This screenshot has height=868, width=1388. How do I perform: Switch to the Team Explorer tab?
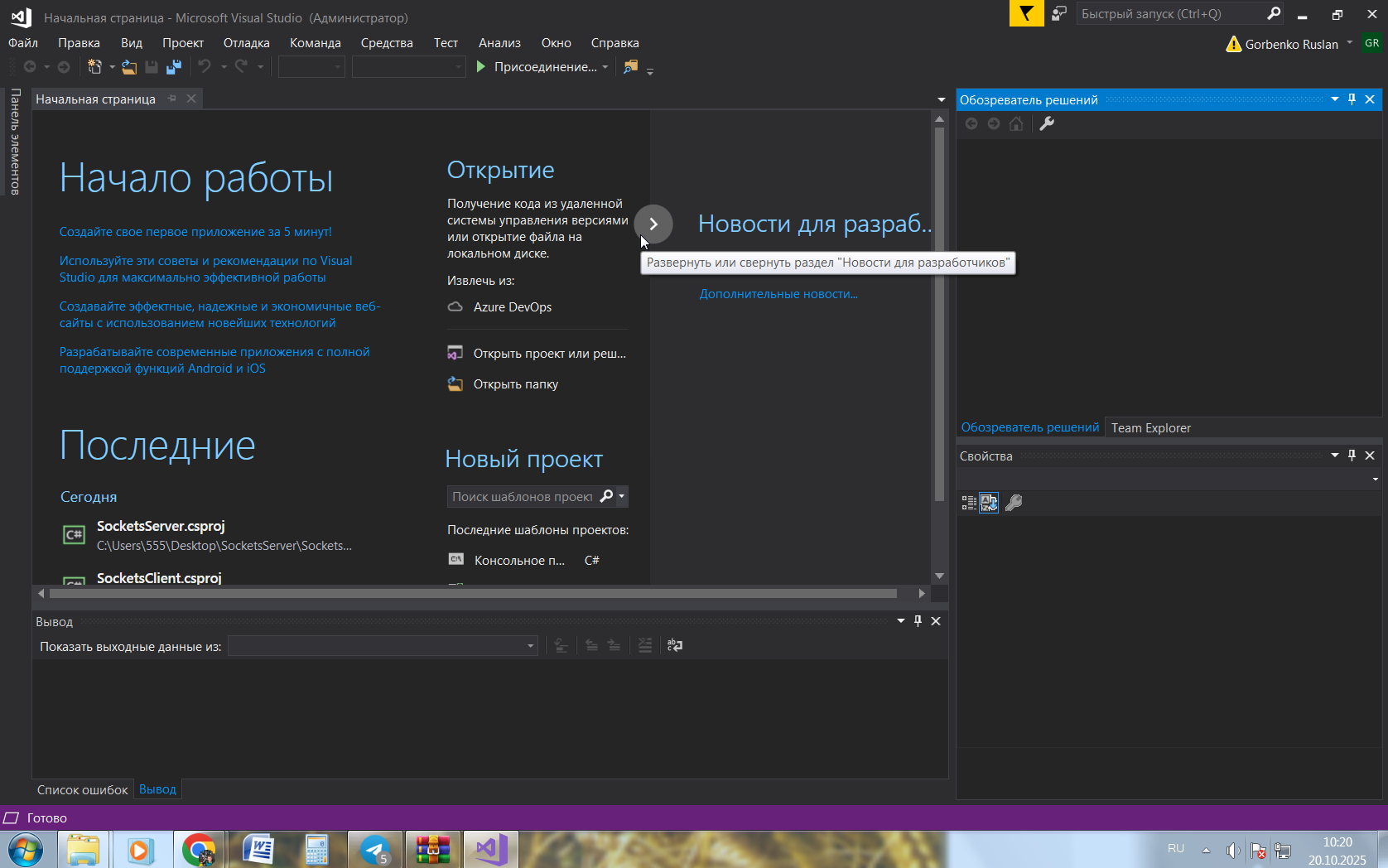click(x=1150, y=428)
